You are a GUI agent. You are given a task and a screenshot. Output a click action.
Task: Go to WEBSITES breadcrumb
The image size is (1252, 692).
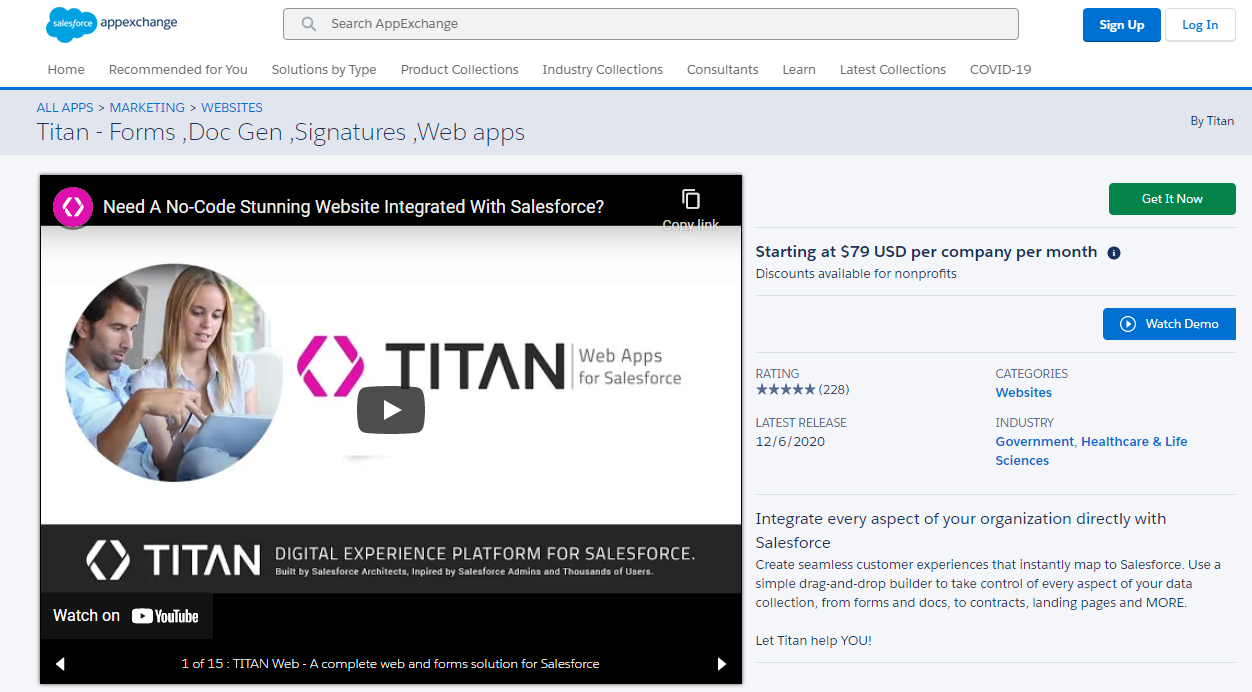pyautogui.click(x=232, y=108)
